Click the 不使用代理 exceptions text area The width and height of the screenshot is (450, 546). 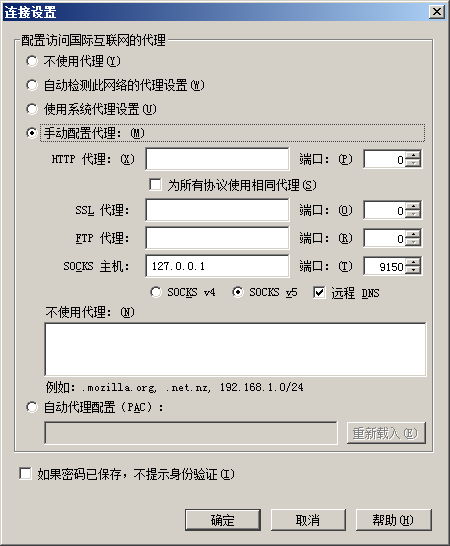(x=235, y=349)
